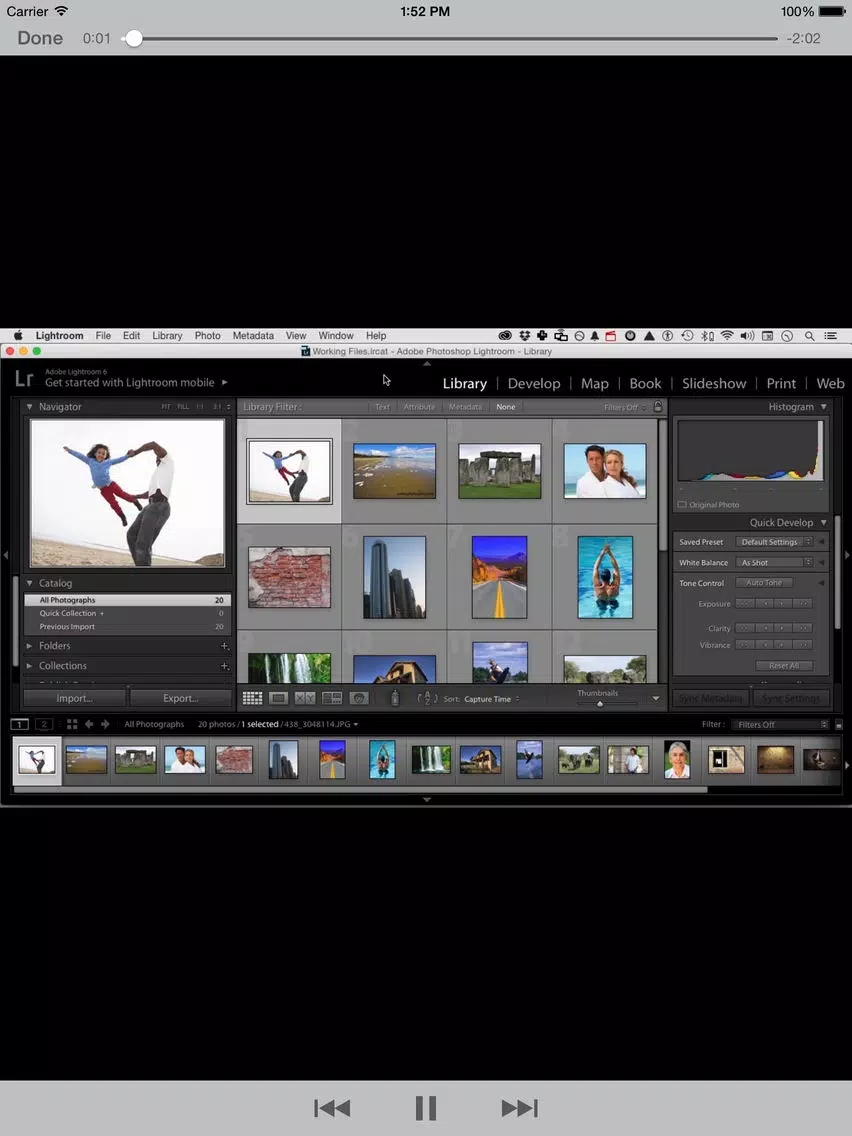The height and width of the screenshot is (1136, 852).
Task: Click the Wi-Fi icon in the Mac menu bar
Action: click(727, 335)
